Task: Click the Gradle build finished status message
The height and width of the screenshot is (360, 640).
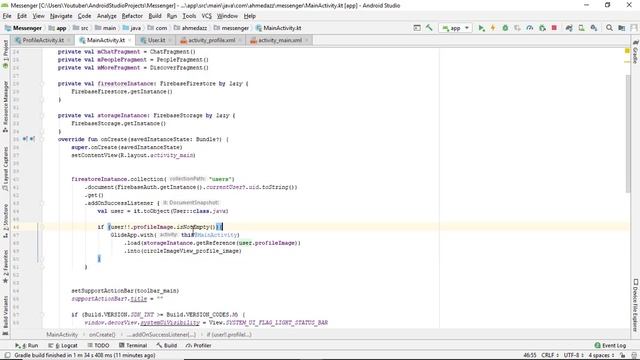Action: click(85, 355)
